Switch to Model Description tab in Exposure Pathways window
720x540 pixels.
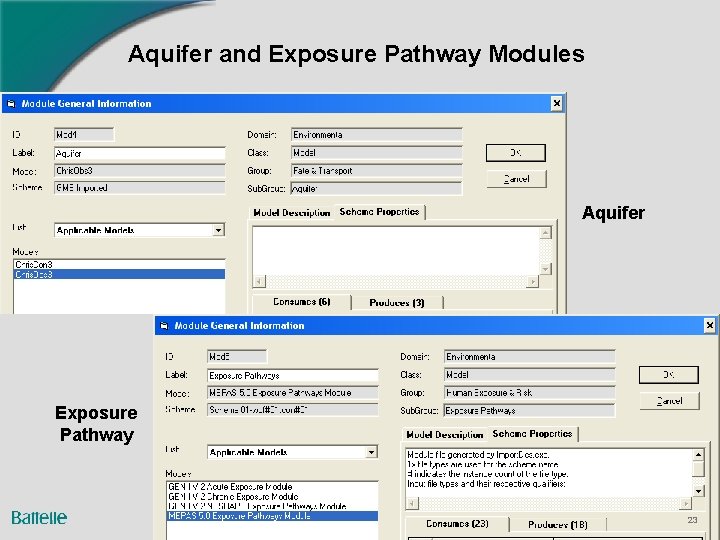[x=444, y=434]
